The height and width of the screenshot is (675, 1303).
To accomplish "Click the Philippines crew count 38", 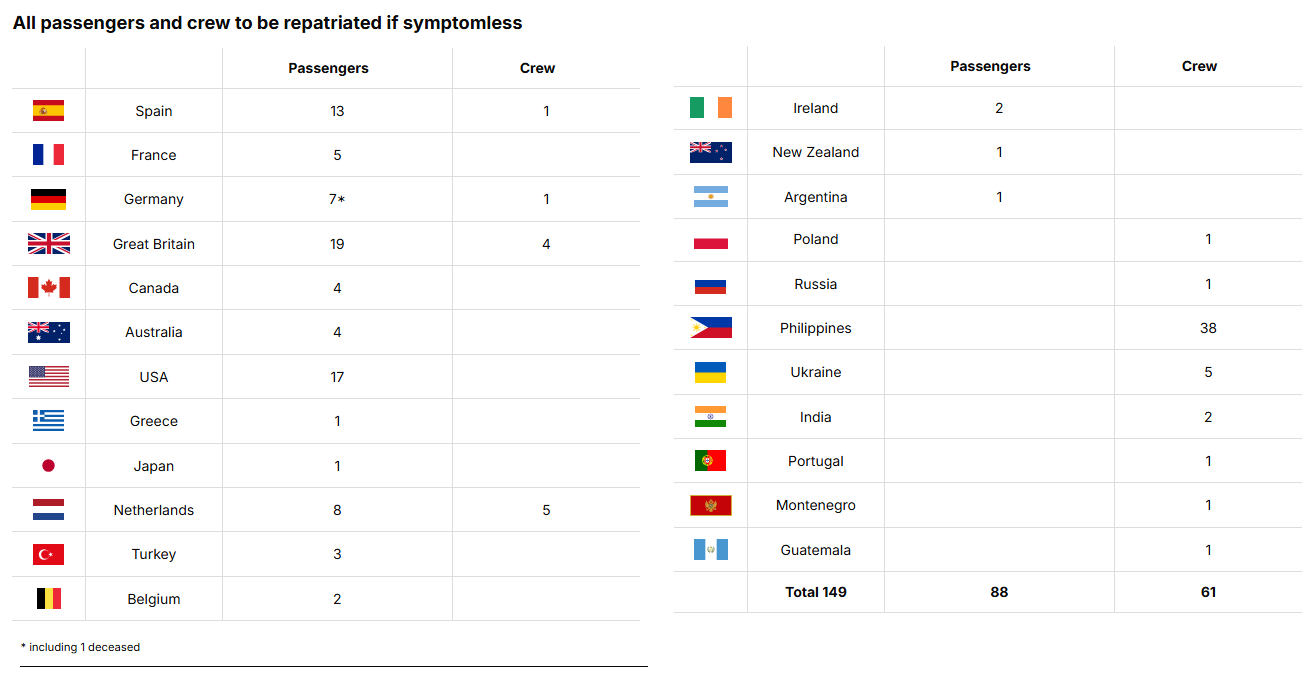I will [1208, 328].
